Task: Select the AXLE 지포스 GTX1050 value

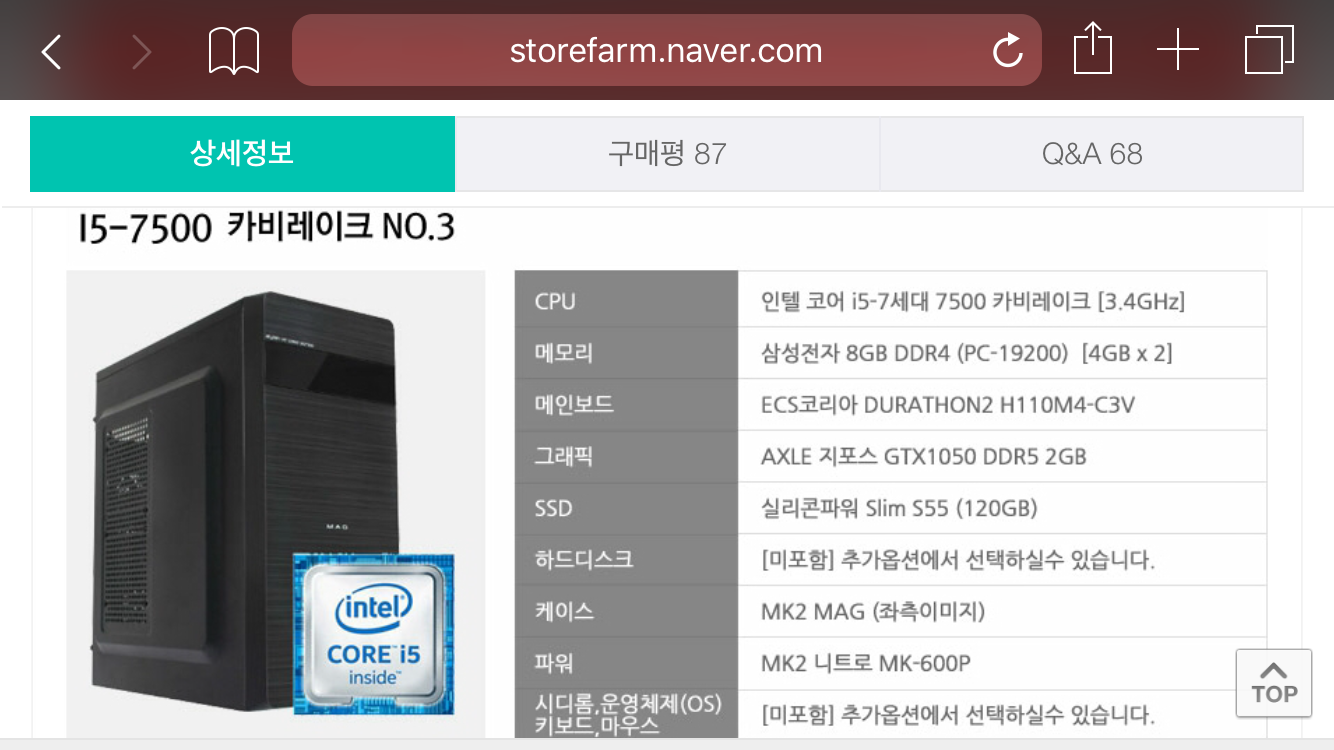Action: coord(924,456)
